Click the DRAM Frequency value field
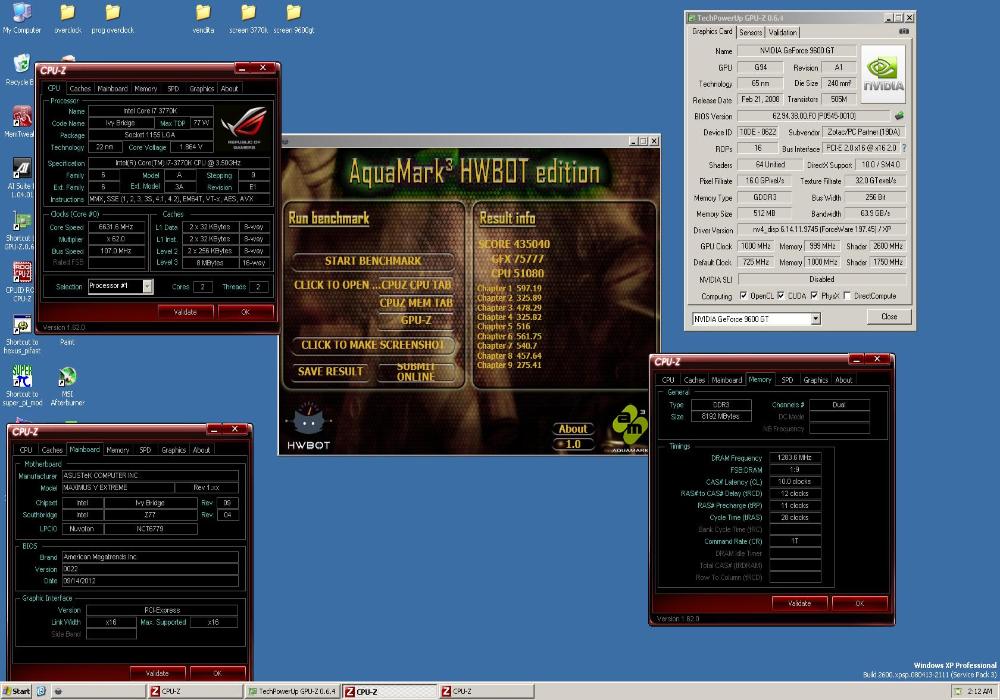Screen dimensions: 1000x700 (795, 458)
